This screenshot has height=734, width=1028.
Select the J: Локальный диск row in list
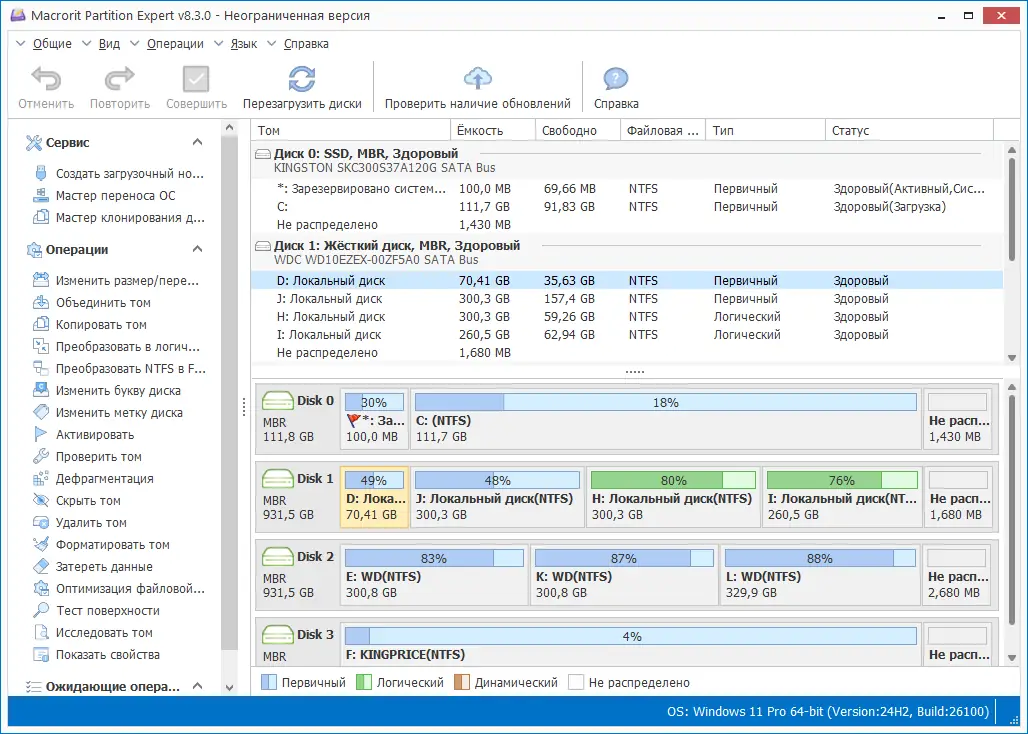click(x=329, y=299)
